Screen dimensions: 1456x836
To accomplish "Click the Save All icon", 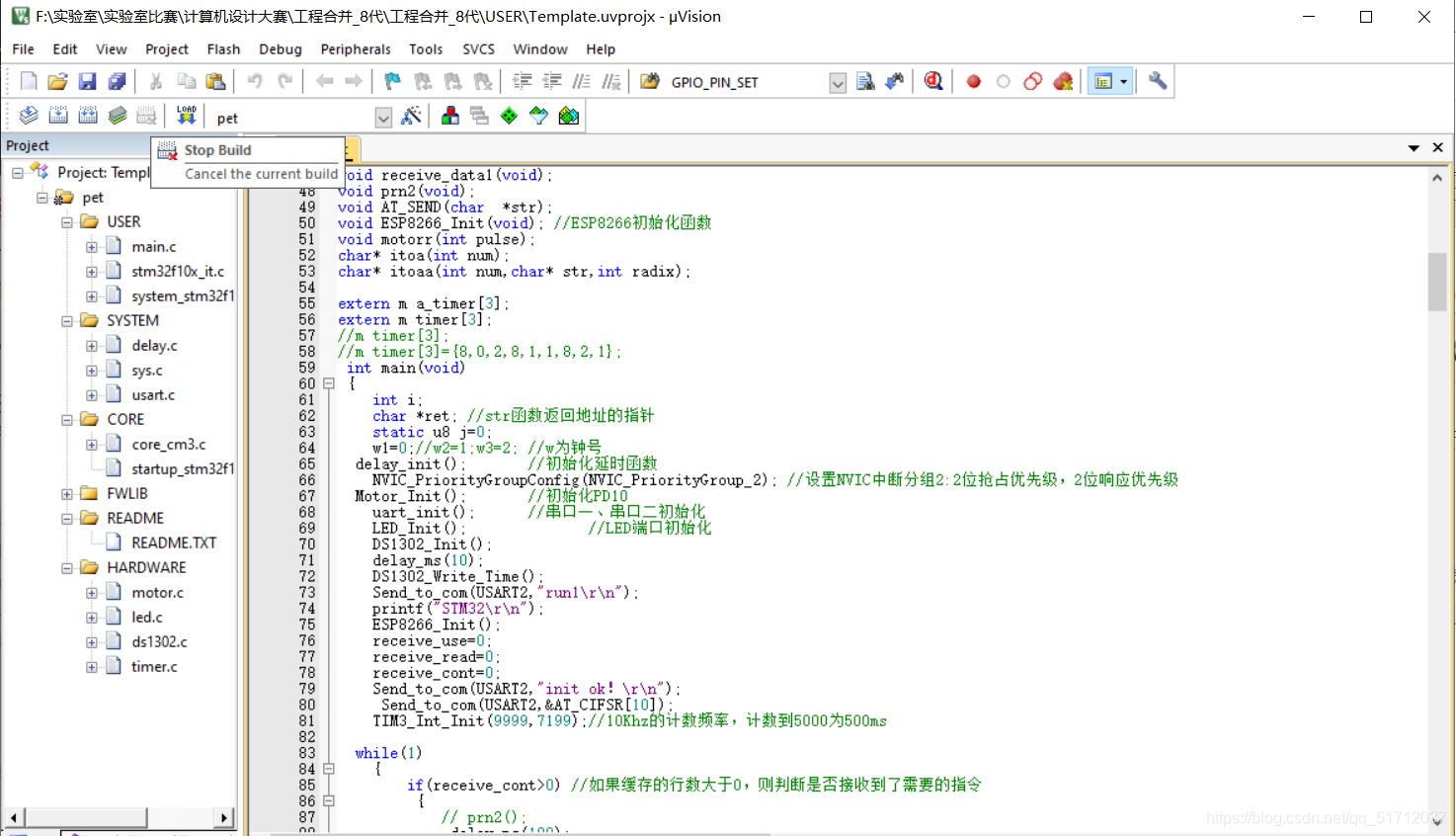I will [118, 82].
